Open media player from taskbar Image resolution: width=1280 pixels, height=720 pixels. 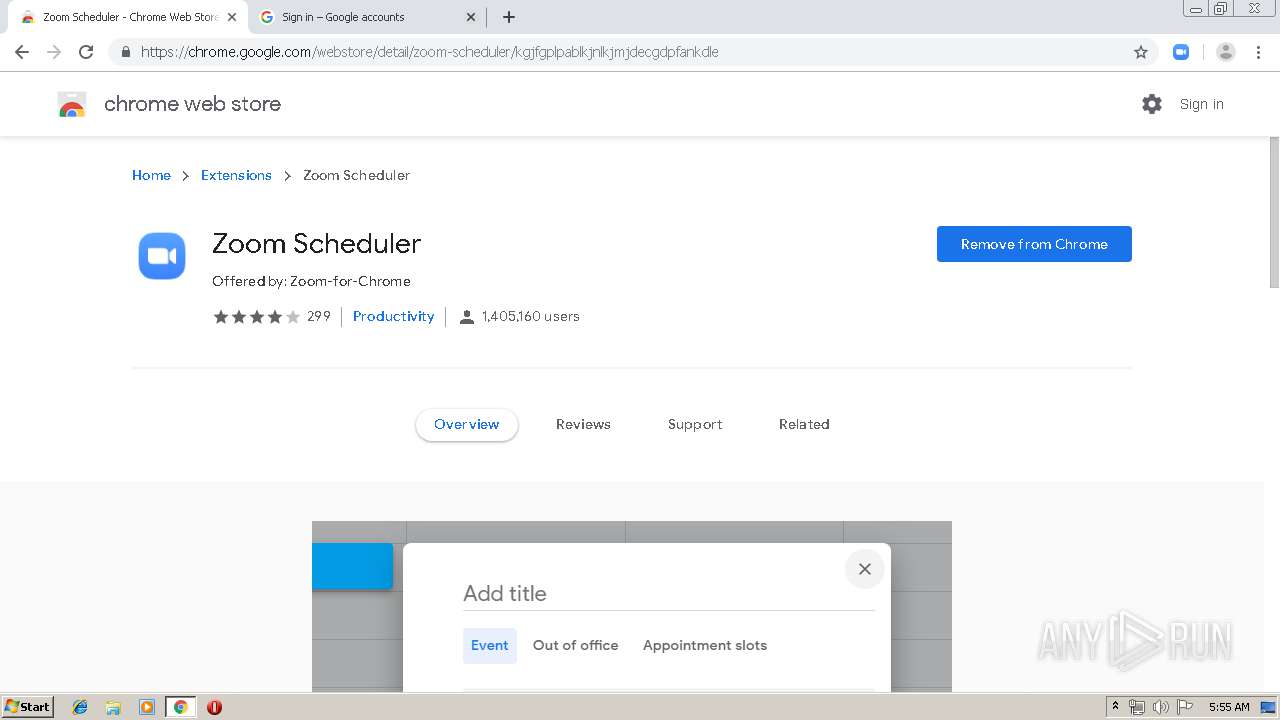(147, 707)
